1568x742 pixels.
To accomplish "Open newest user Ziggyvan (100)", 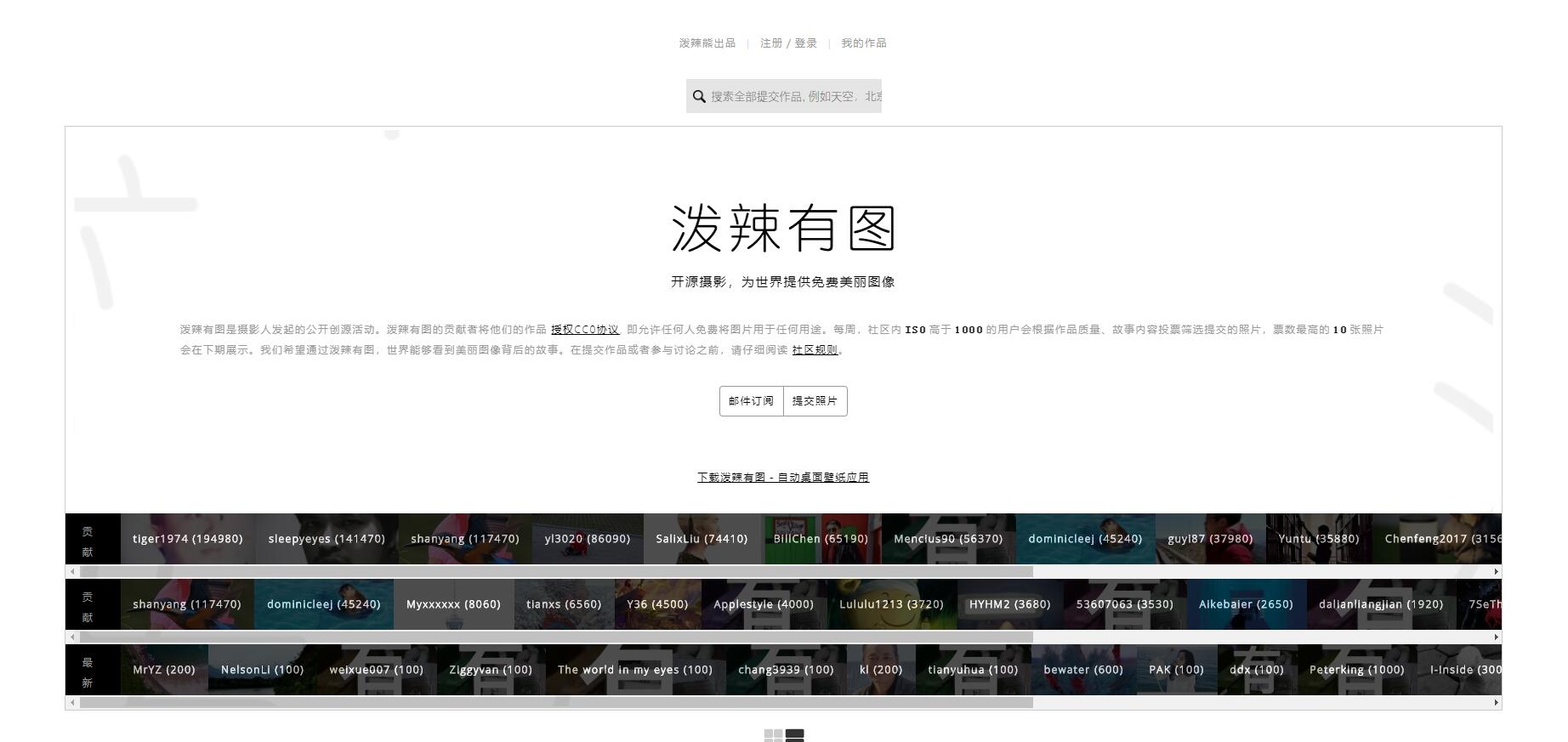I will tap(491, 670).
